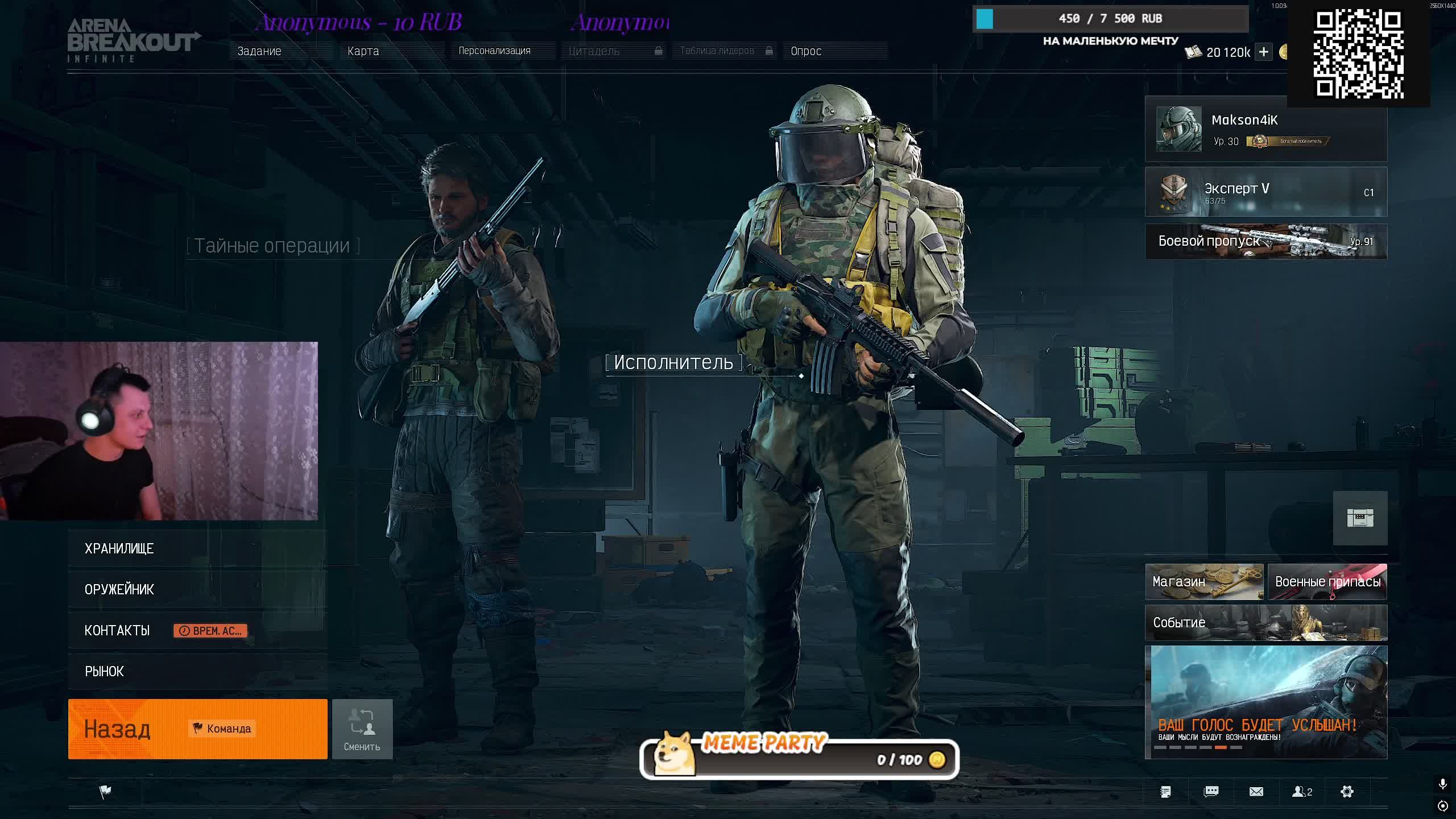Click the Meme Party progress bar

799,759
